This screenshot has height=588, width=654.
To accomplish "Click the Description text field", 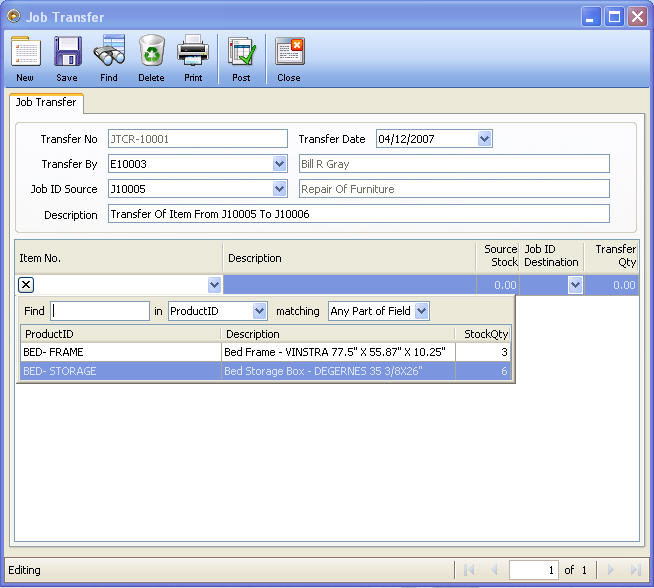I will 359,214.
